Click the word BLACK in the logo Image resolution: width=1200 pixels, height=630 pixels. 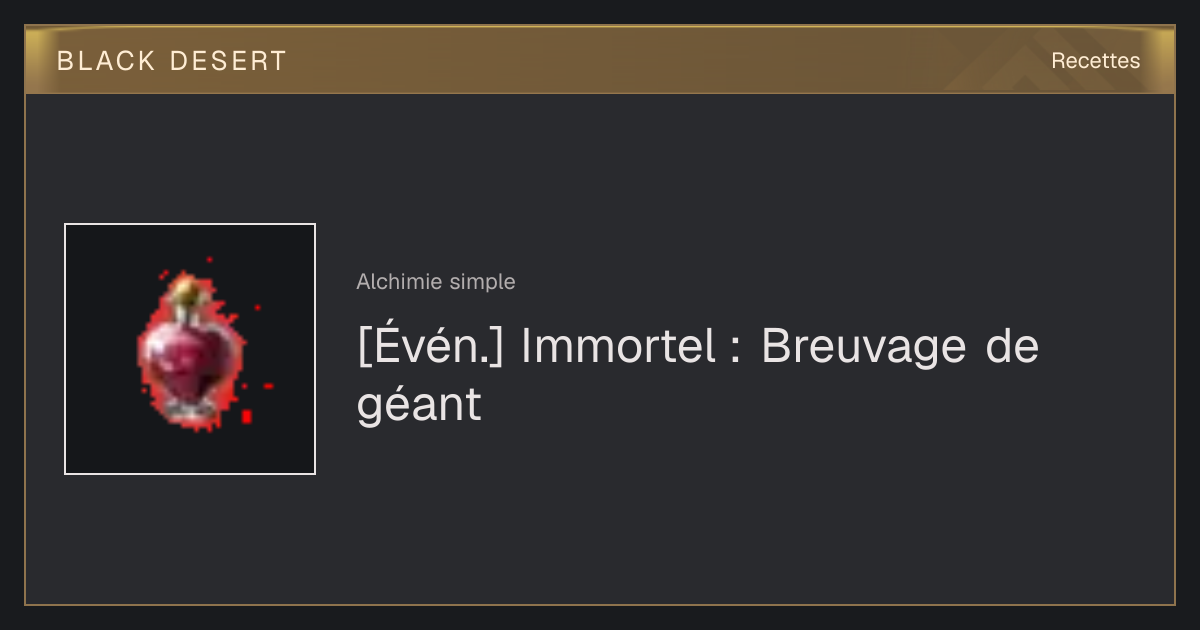106,61
